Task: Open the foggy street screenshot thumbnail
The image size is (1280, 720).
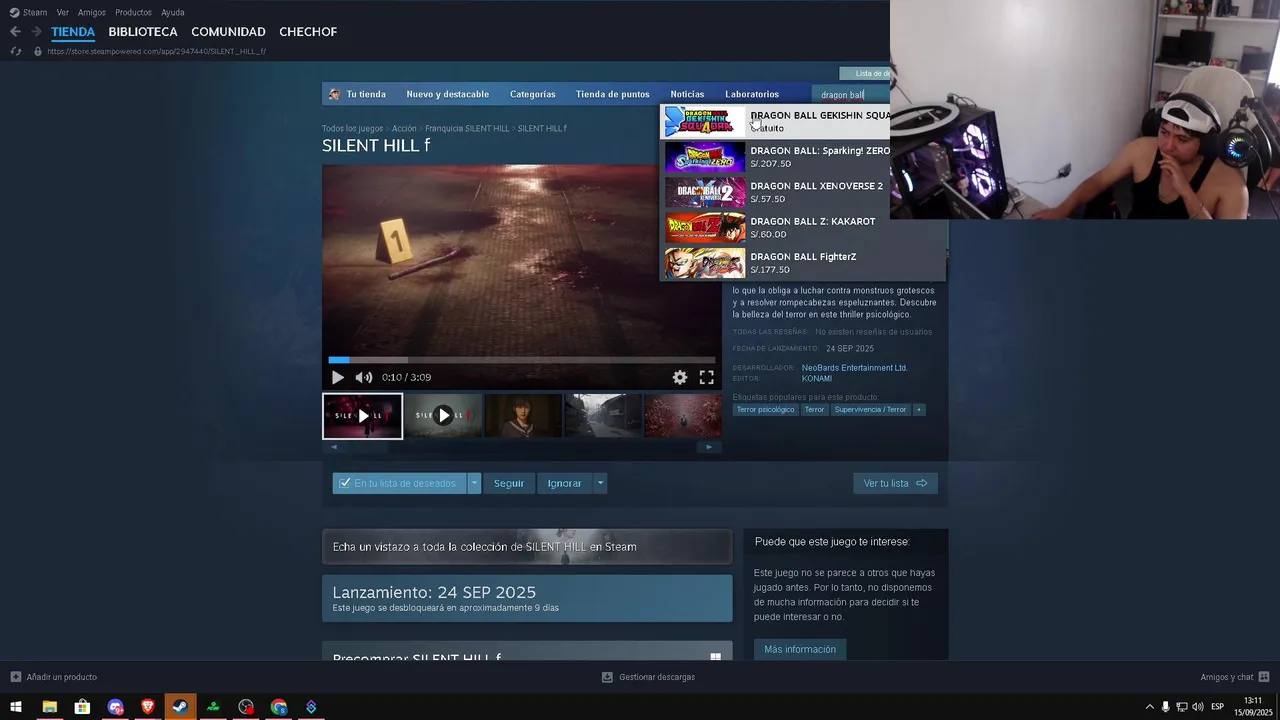Action: point(603,416)
